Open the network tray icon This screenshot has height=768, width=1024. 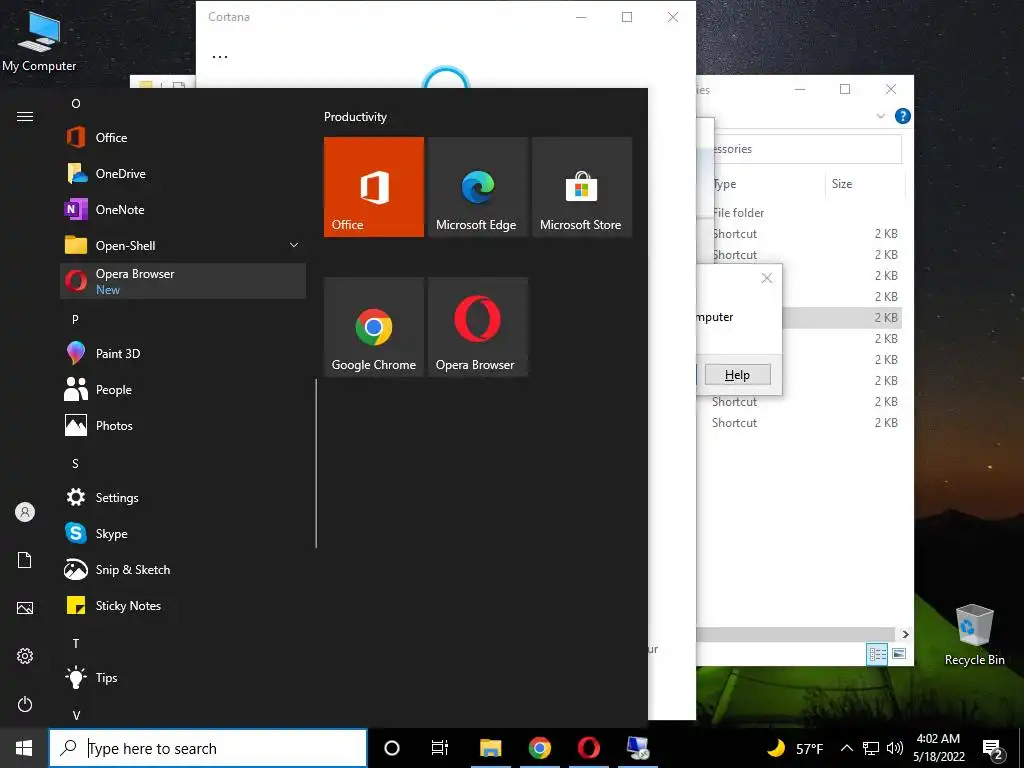(x=871, y=748)
